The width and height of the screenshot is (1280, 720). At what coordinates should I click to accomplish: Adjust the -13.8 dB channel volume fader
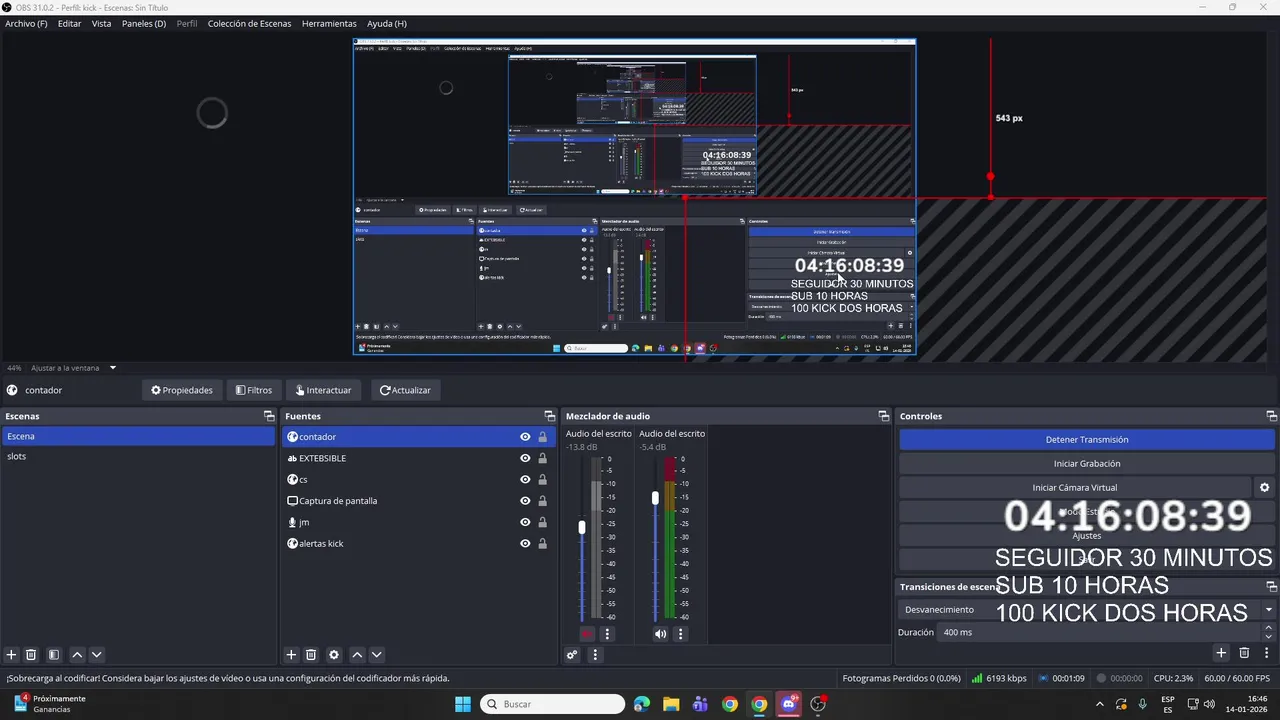pos(582,527)
